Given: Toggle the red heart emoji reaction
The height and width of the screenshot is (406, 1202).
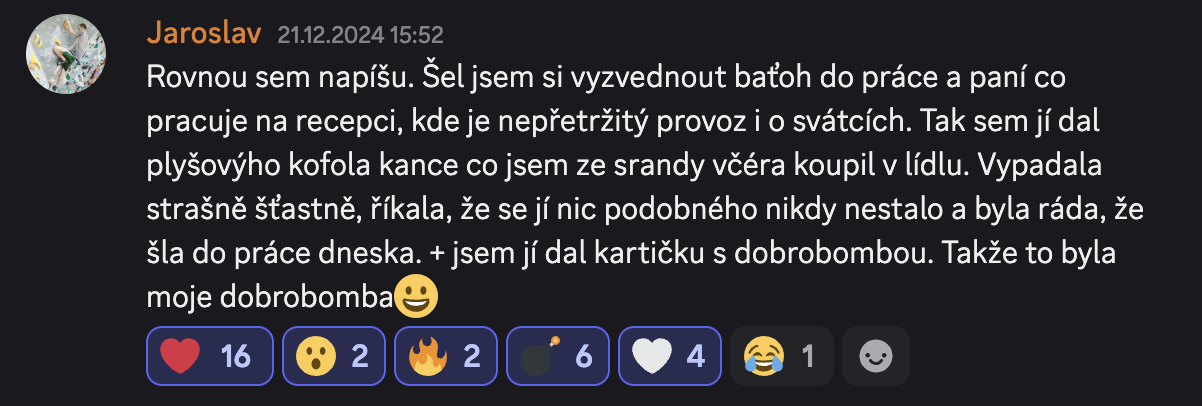Looking at the screenshot, I should click(209, 356).
